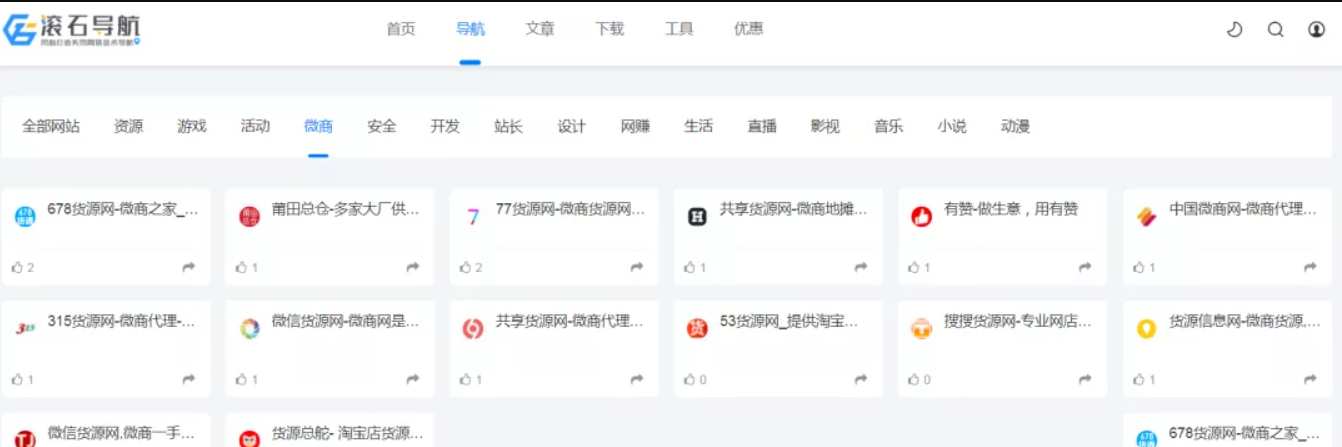The height and width of the screenshot is (447, 1342).
Task: Go to 首页 in top navigation
Action: click(x=401, y=29)
